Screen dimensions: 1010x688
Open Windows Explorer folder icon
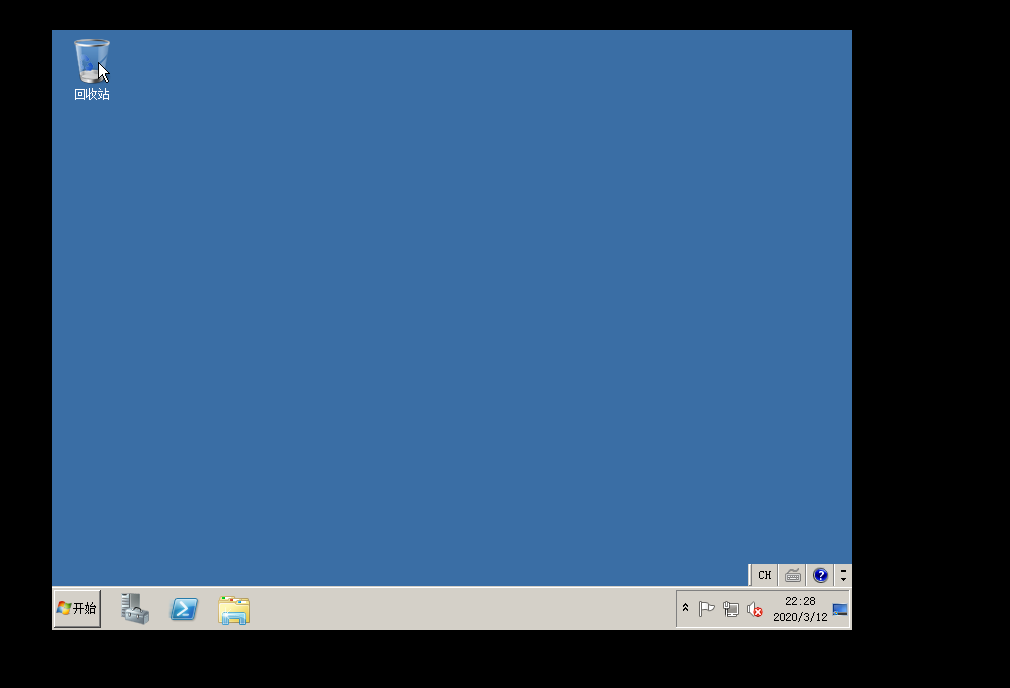coord(234,609)
